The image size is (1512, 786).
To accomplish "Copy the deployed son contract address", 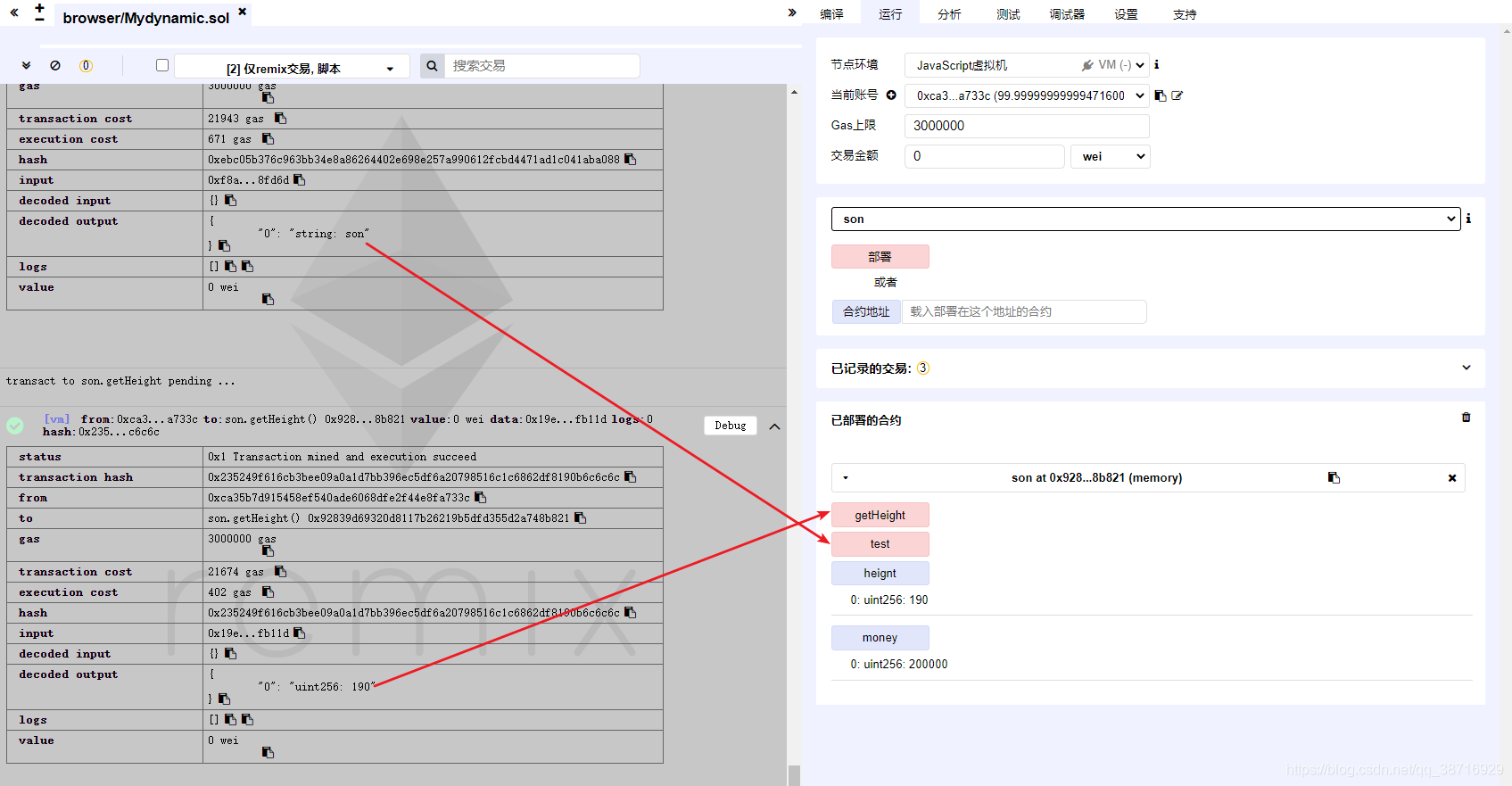I will coord(1334,477).
